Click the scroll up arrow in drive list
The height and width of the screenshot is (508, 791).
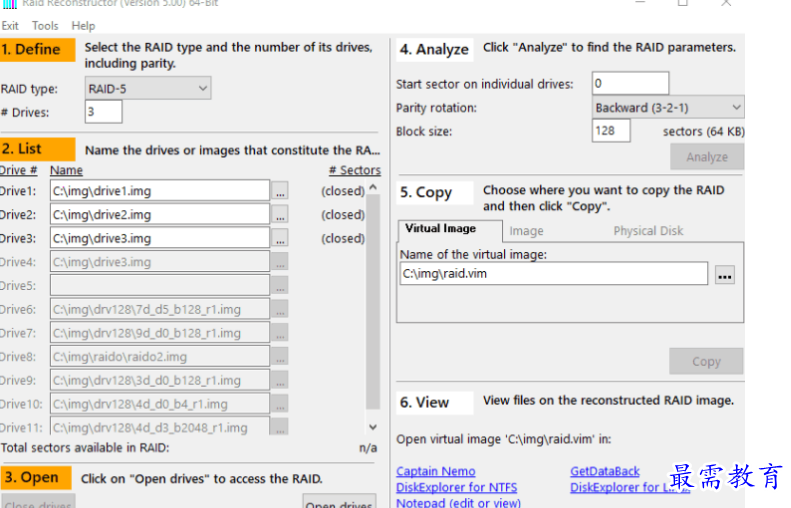(x=373, y=187)
